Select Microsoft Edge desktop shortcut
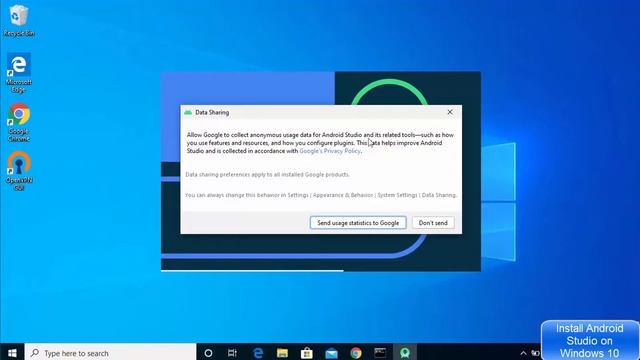Viewport: 640px width, 360px height. (x=18, y=73)
